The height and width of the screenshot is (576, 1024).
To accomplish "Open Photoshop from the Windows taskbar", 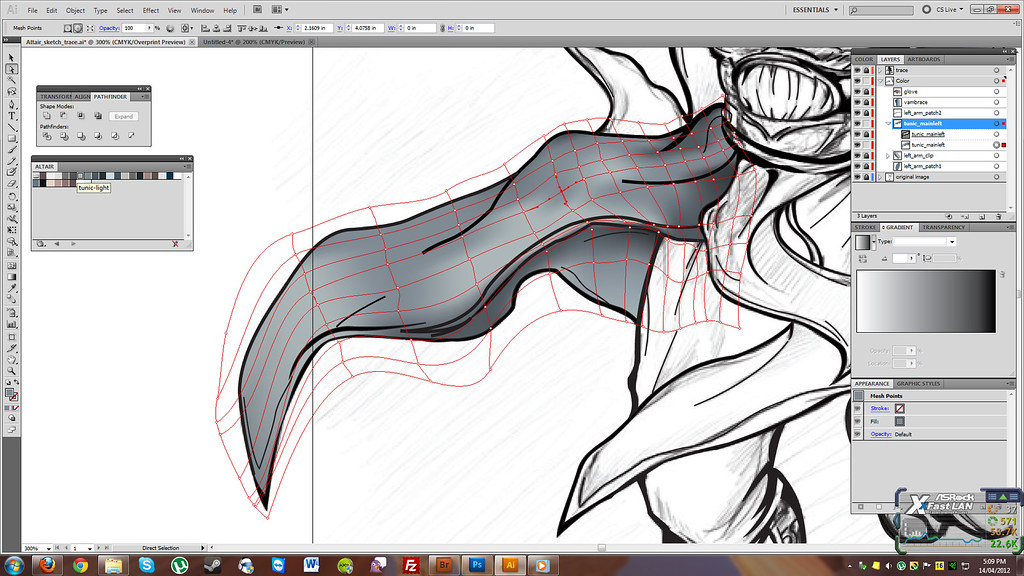I will coord(478,565).
